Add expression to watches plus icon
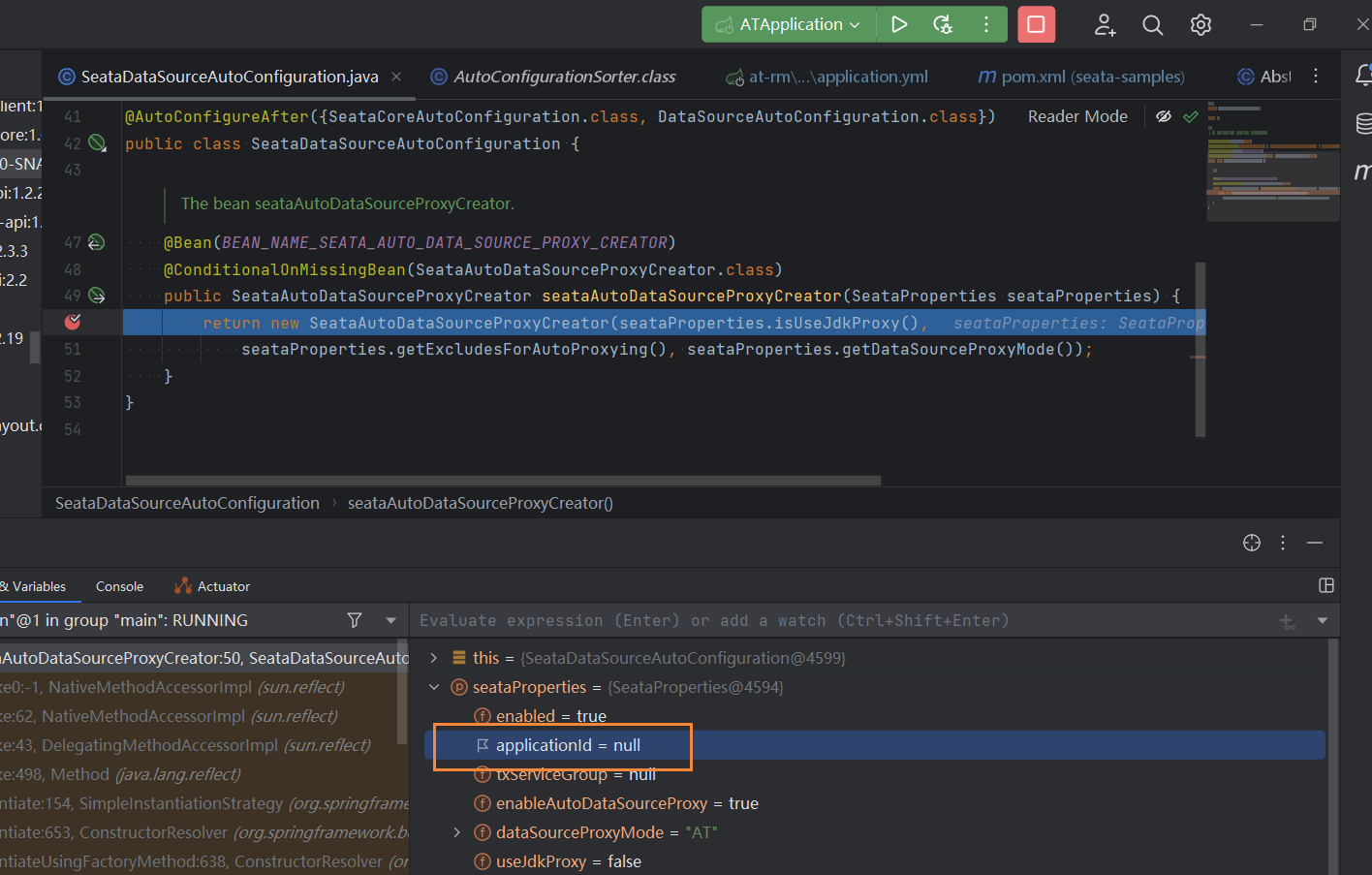This screenshot has height=875, width=1372. click(1288, 621)
